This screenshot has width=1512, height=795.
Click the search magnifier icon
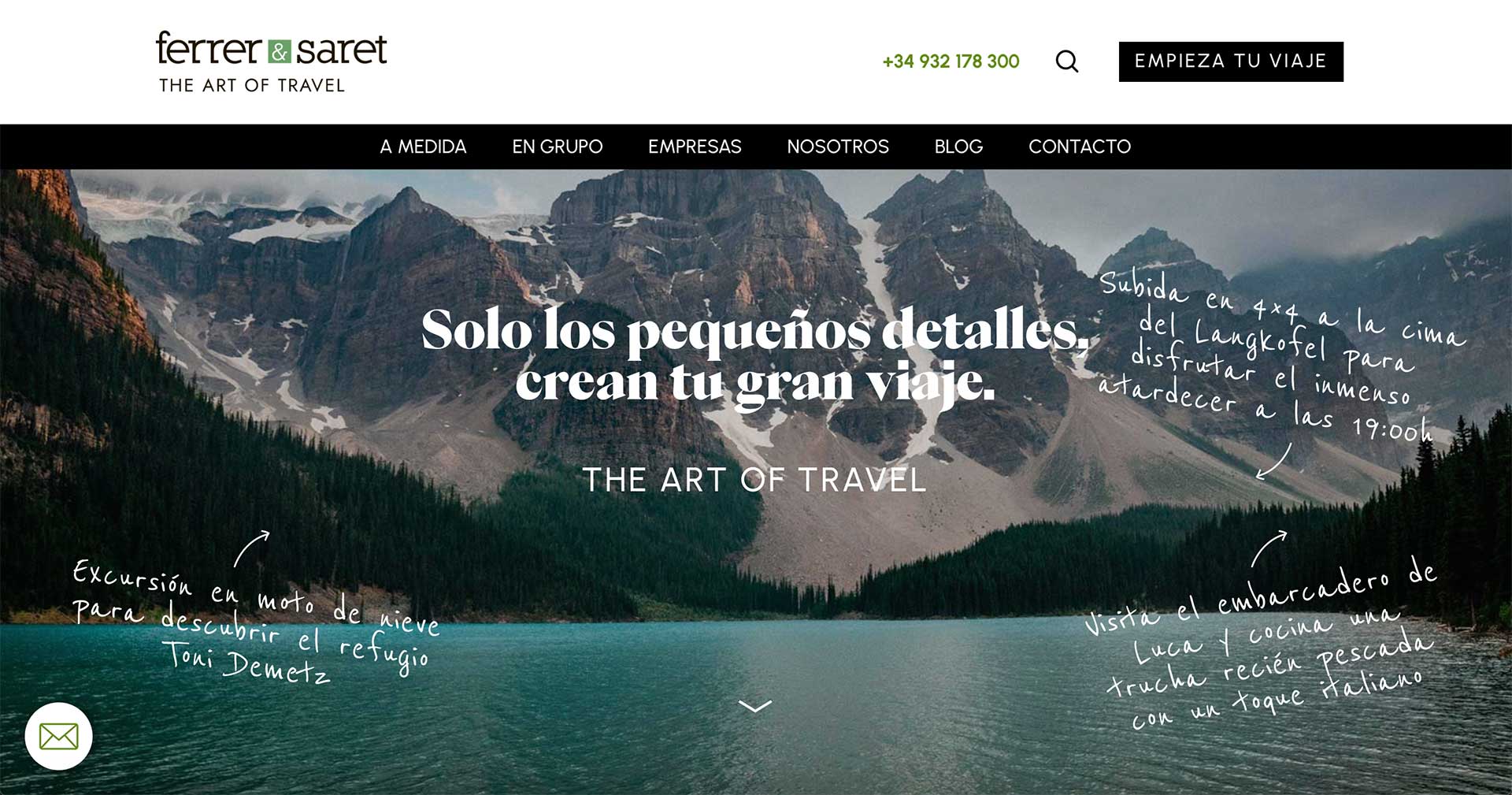point(1067,61)
